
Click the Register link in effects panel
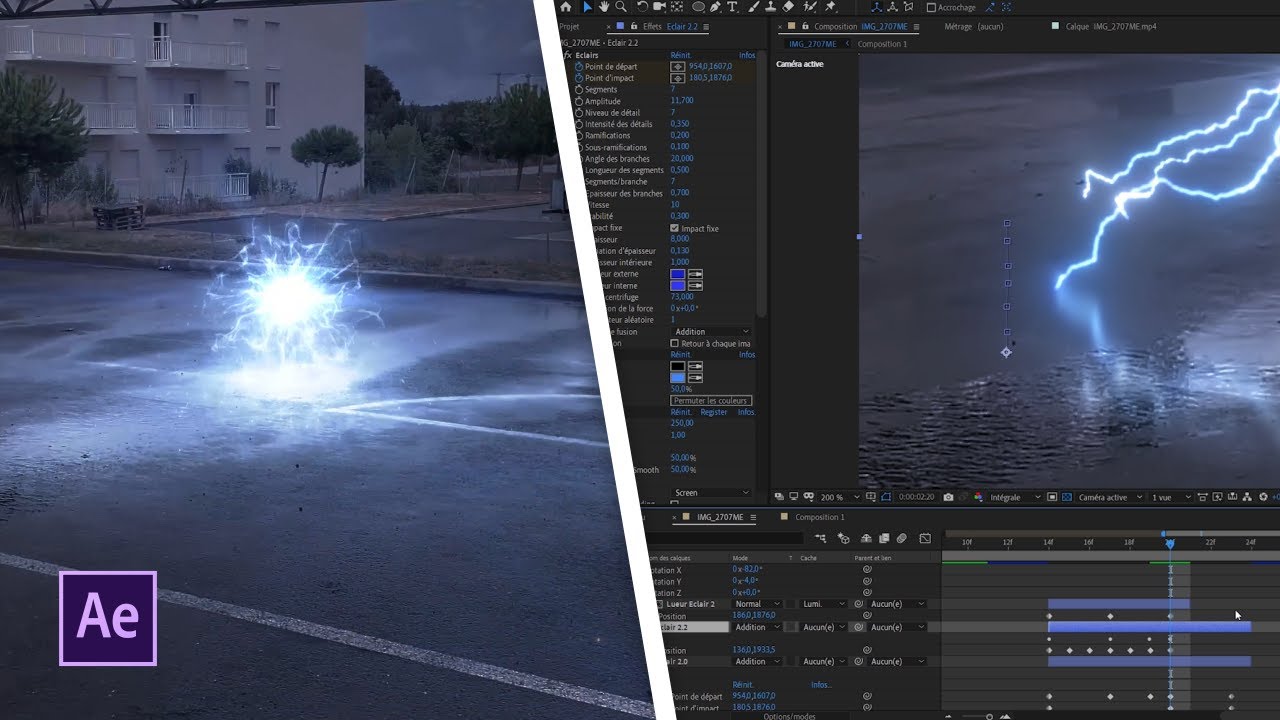tap(714, 412)
